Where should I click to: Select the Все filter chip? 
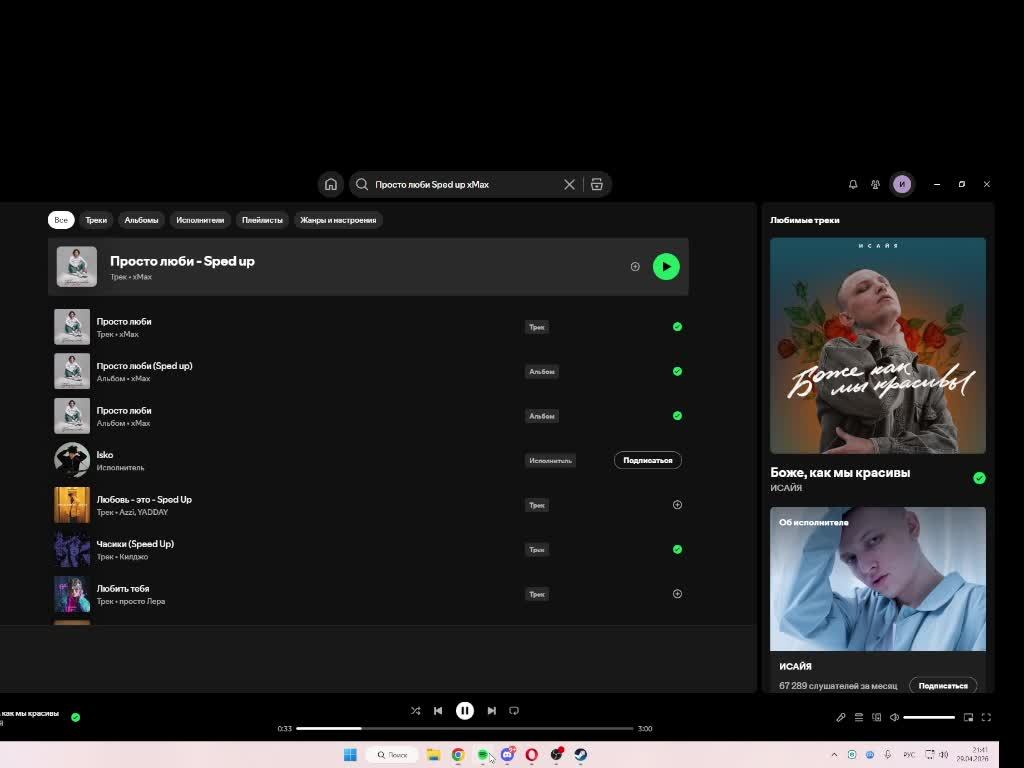[x=61, y=220]
